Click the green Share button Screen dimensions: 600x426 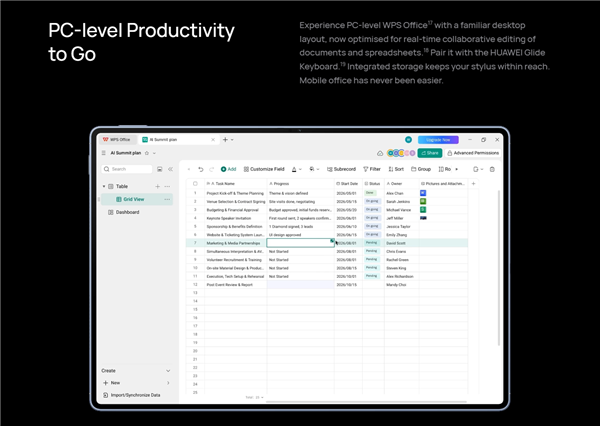tap(430, 153)
